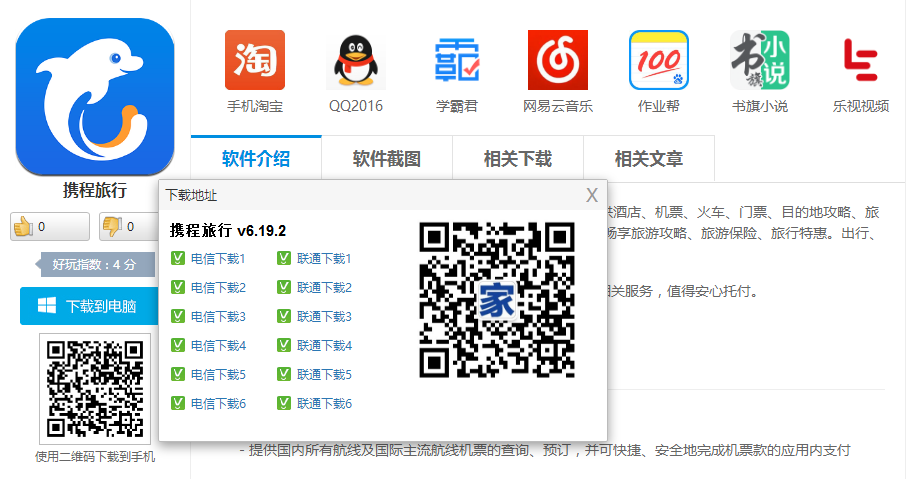Click the 手机淘宝 text label
The width and height of the screenshot is (907, 479).
point(255,106)
